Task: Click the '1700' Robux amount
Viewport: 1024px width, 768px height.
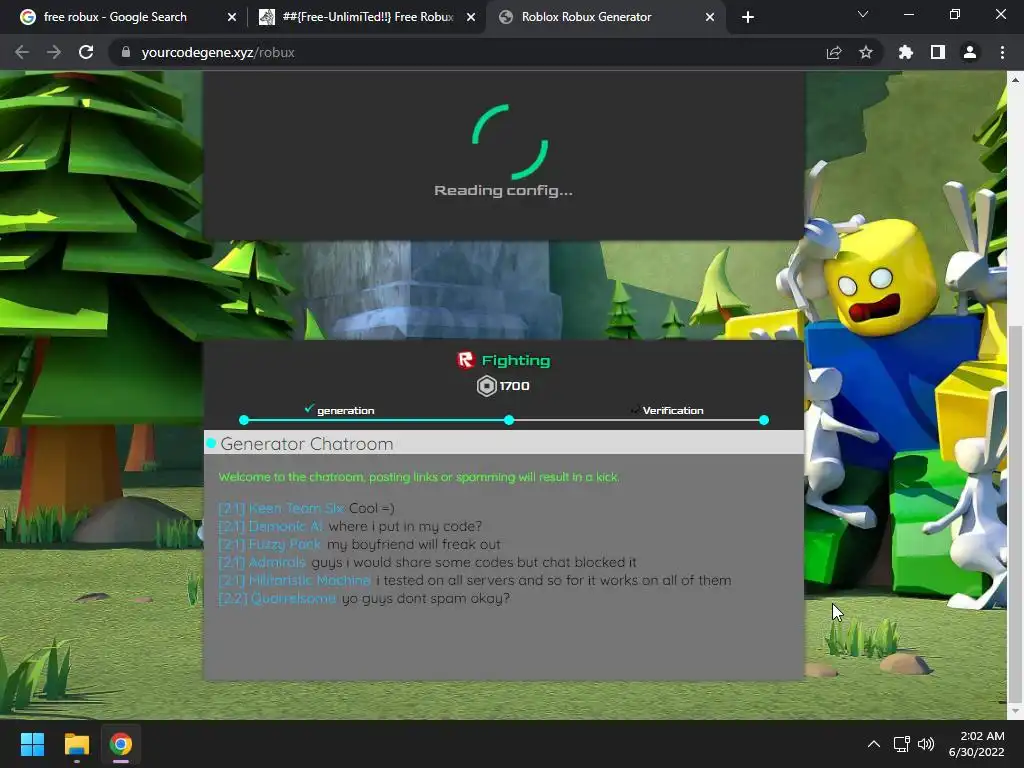Action: [x=515, y=386]
